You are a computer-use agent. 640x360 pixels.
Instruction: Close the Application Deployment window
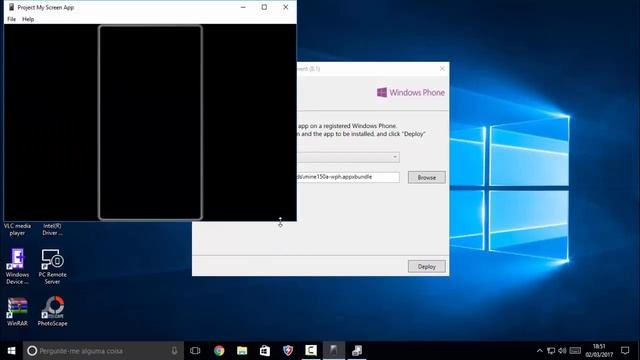click(442, 69)
